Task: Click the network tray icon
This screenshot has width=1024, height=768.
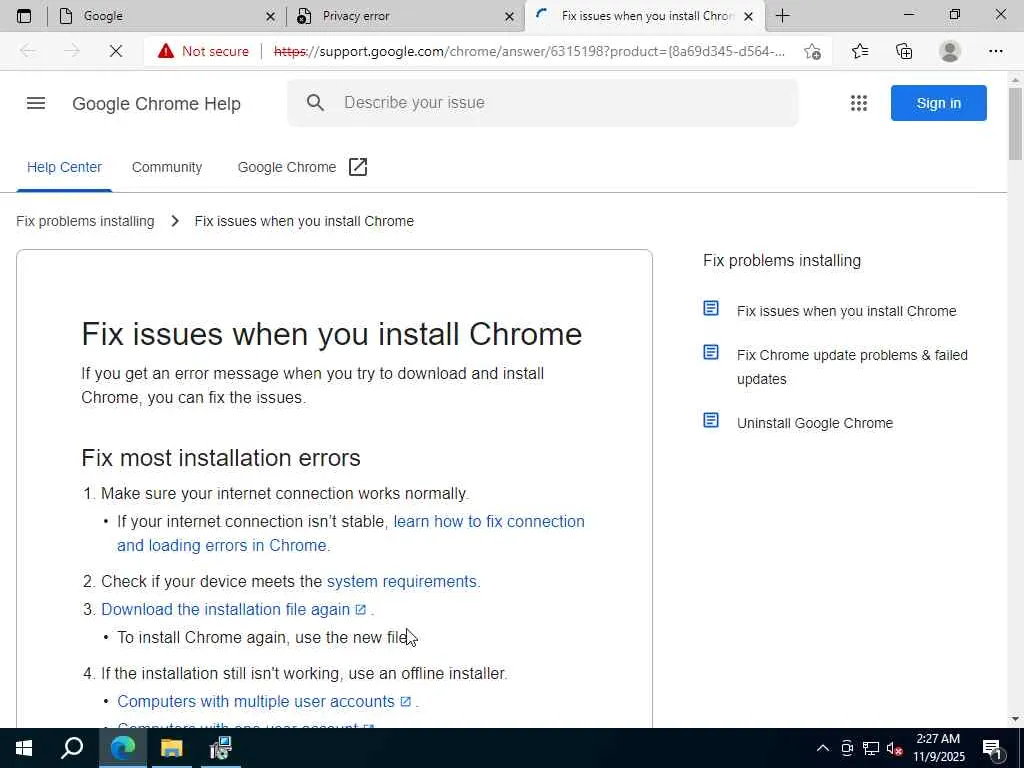Action: (871, 748)
